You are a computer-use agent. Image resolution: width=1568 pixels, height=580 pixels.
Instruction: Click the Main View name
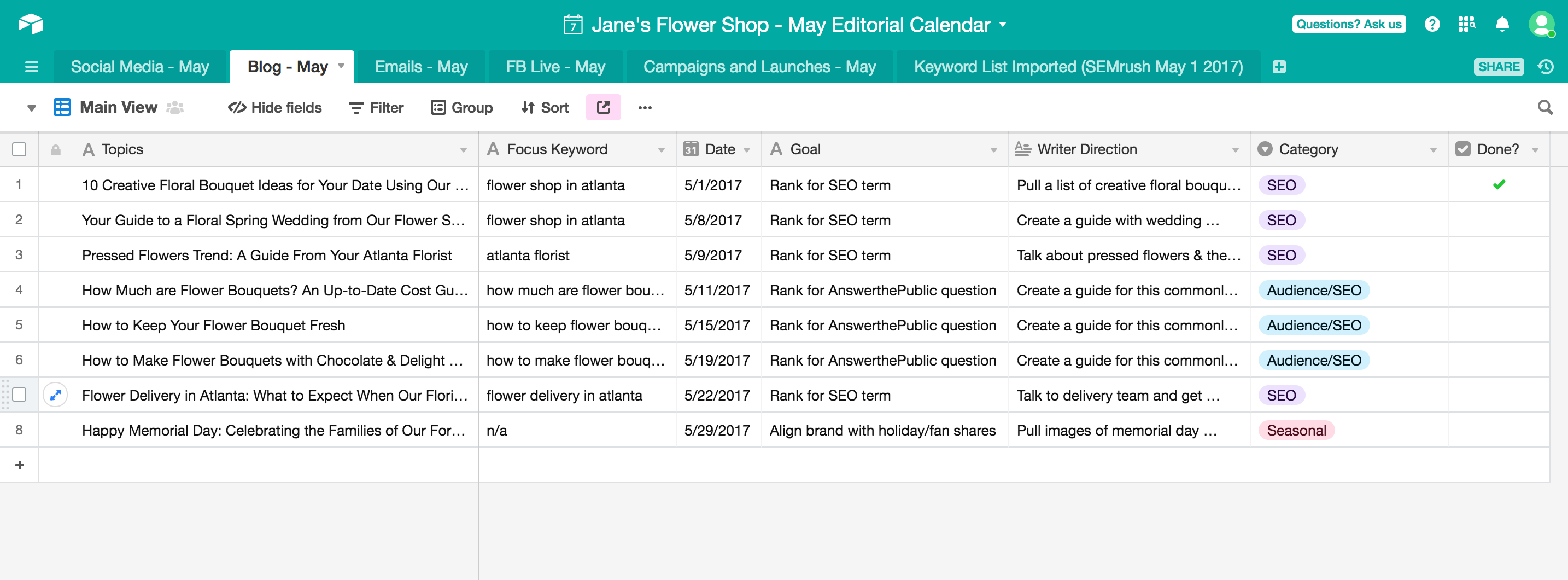119,107
